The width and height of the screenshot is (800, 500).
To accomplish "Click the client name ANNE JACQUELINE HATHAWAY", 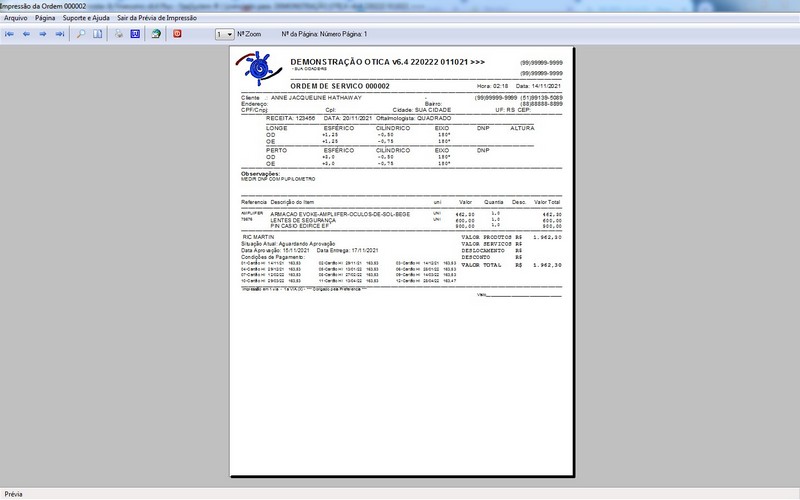I will tap(316, 97).
